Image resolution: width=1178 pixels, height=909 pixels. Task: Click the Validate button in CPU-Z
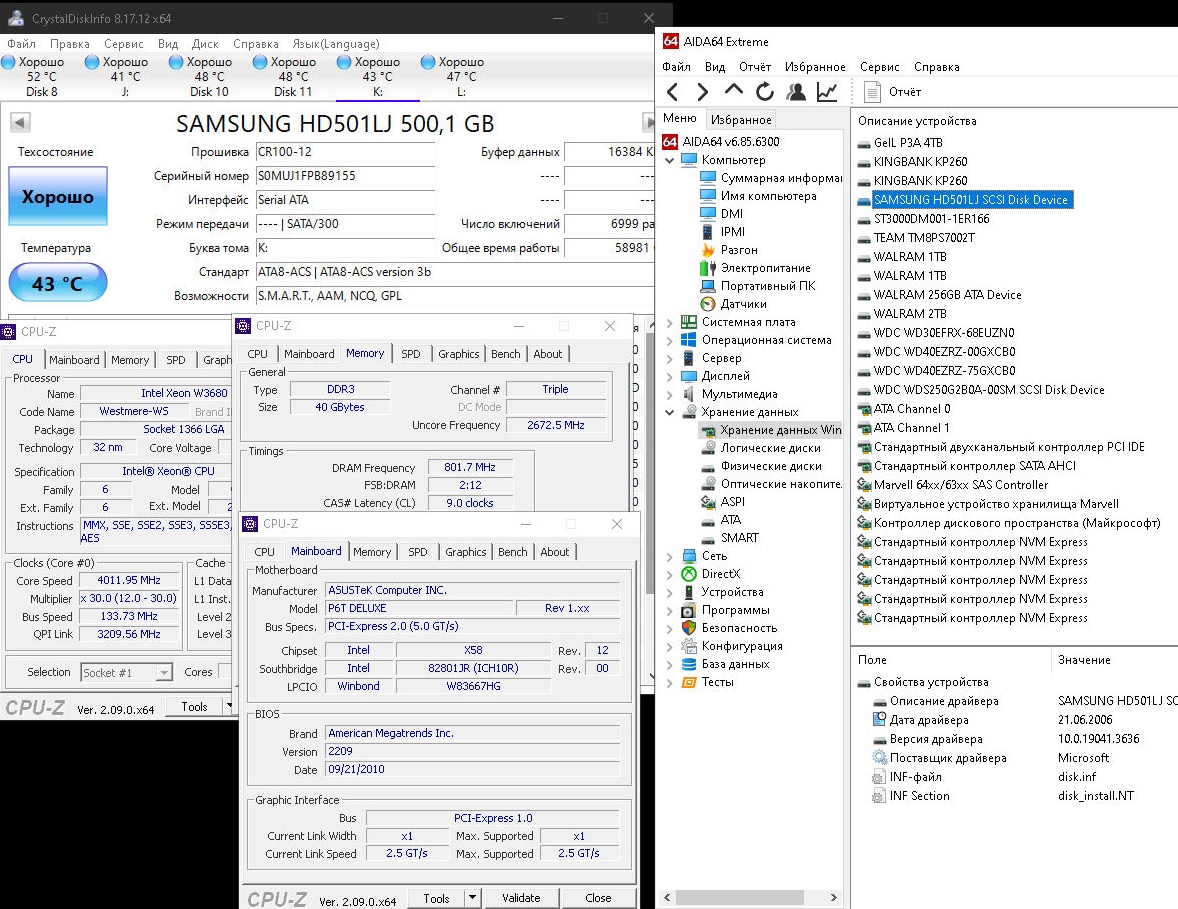click(521, 898)
